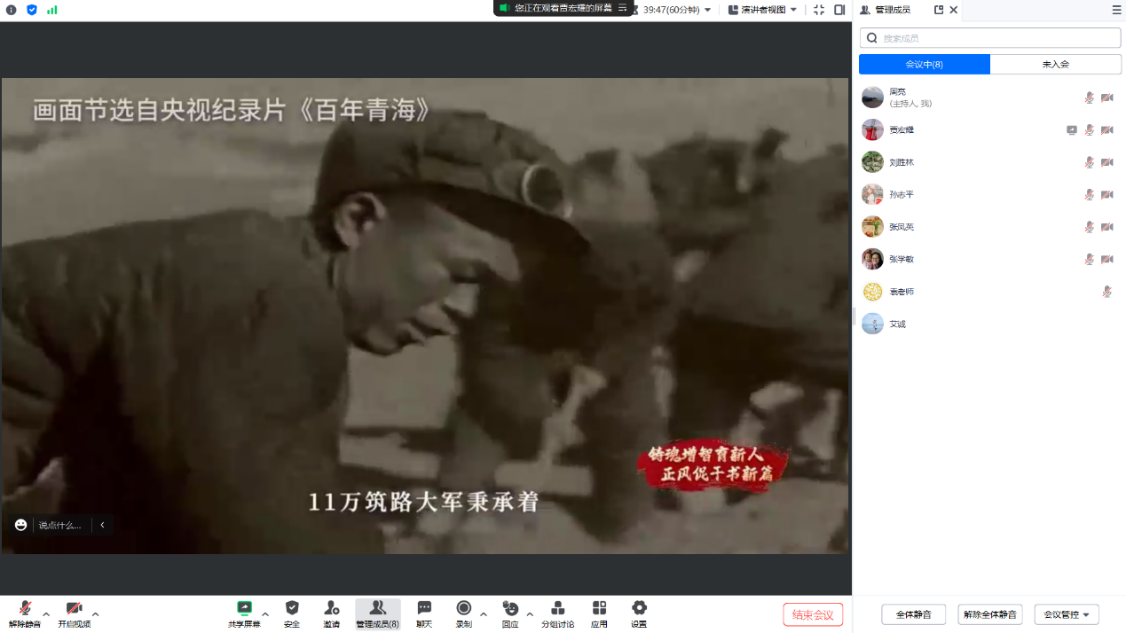Viewport: 1126px width, 633px height.
Task: Open meeting Settings (设置) gear icon
Action: (639, 608)
